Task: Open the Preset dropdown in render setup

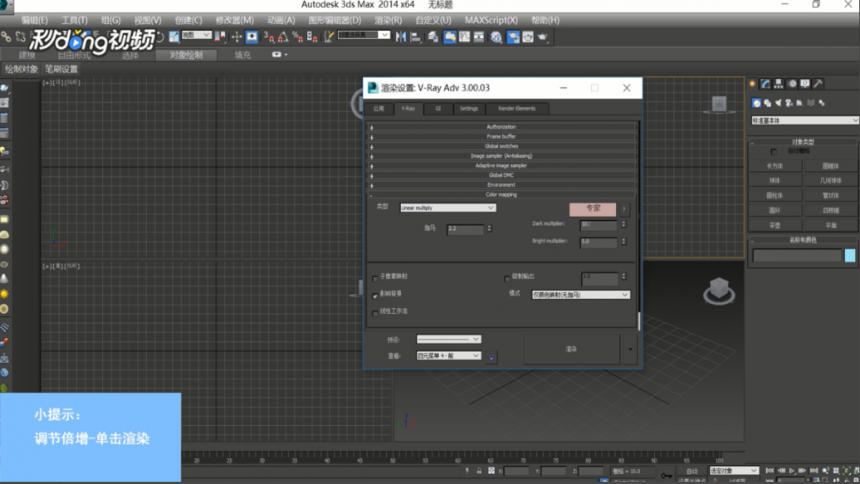Action: [448, 339]
